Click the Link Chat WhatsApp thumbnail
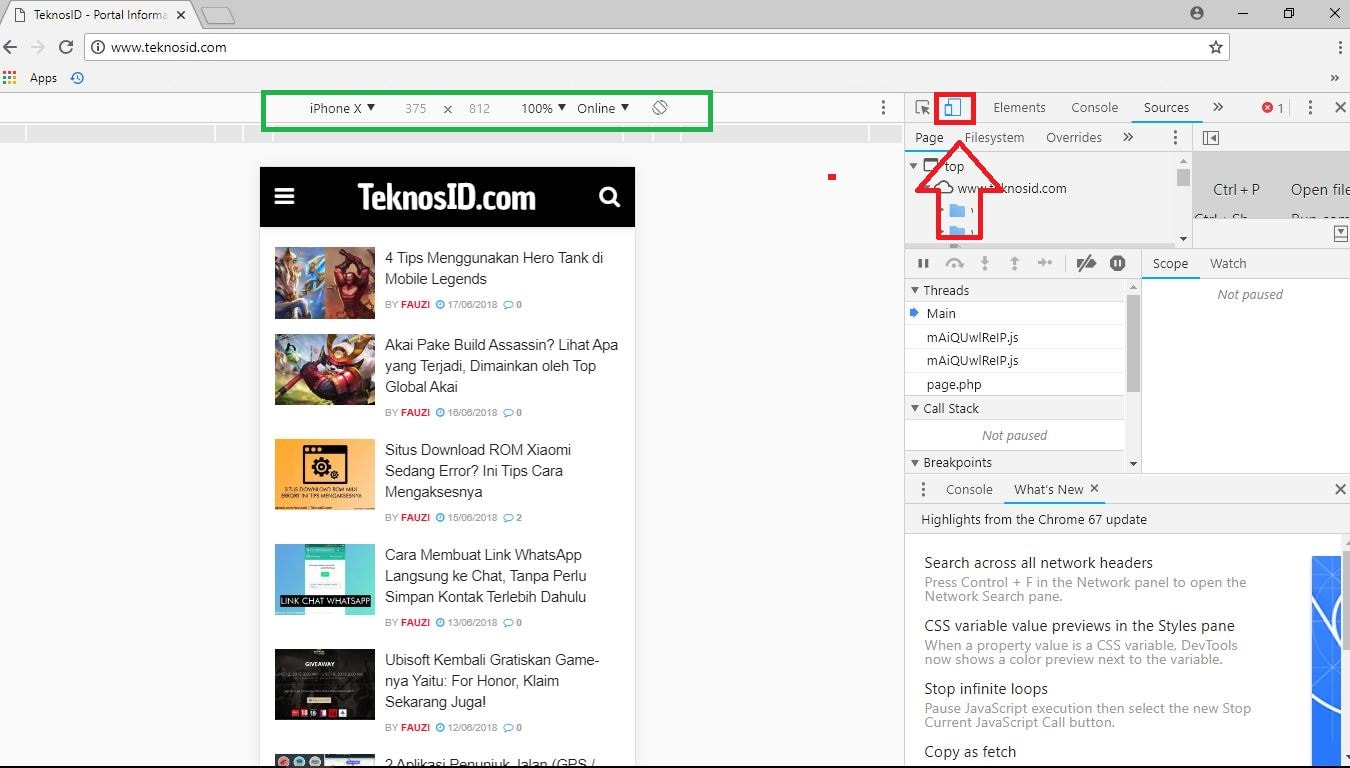The image size is (1350, 768). pyautogui.click(x=325, y=579)
